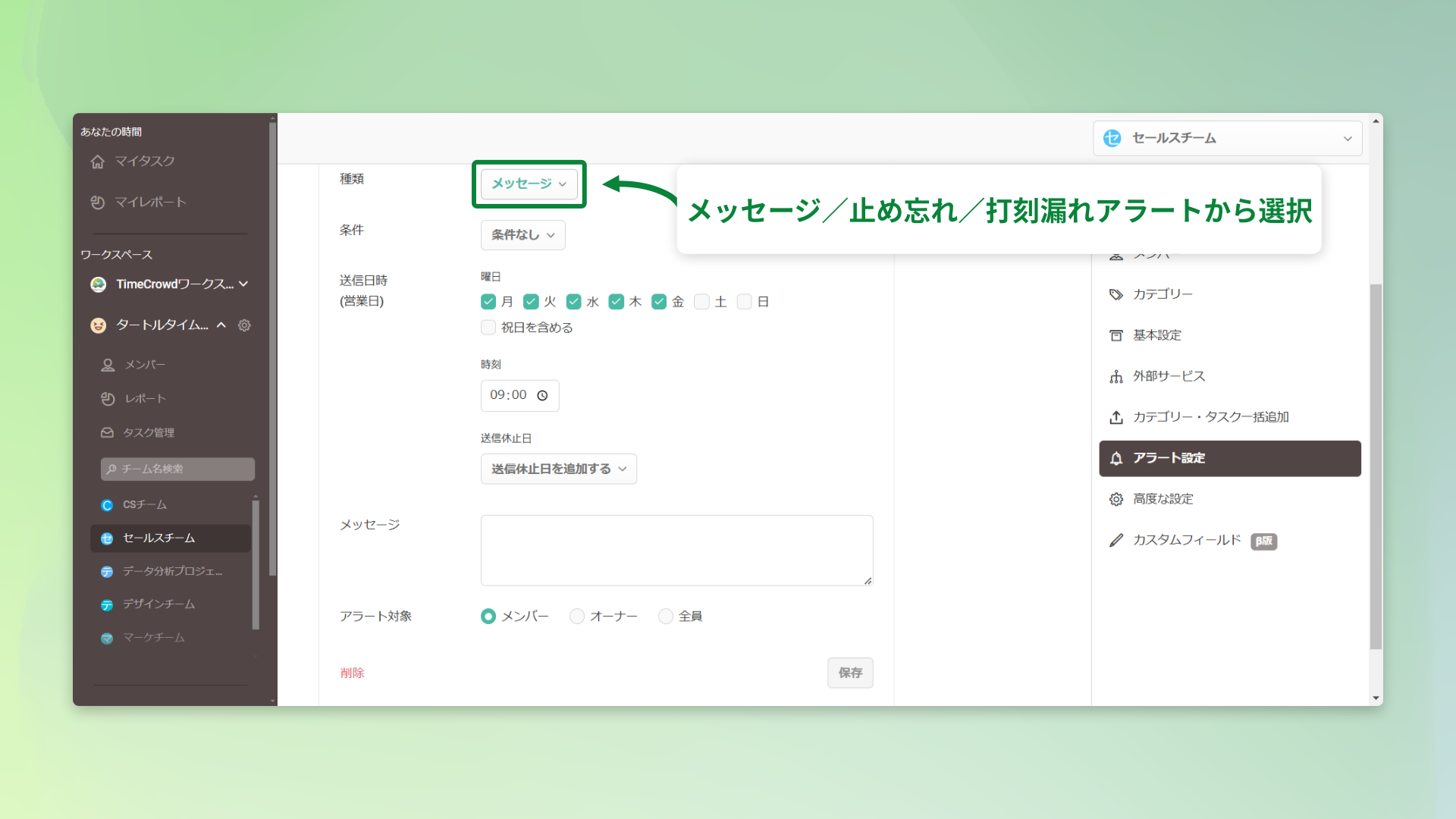
Task: Check the 土 weekday checkbox
Action: click(x=702, y=301)
